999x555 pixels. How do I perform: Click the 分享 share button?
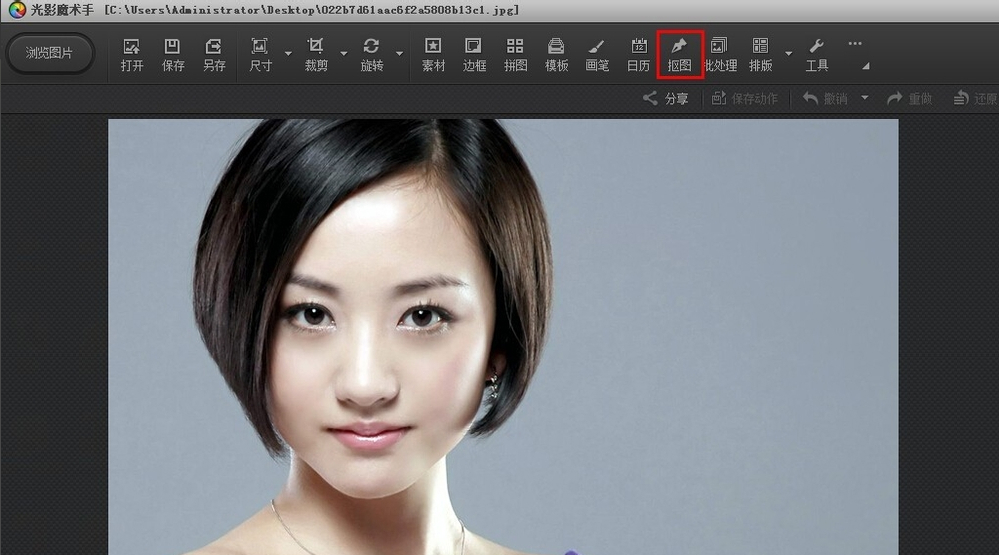[666, 98]
